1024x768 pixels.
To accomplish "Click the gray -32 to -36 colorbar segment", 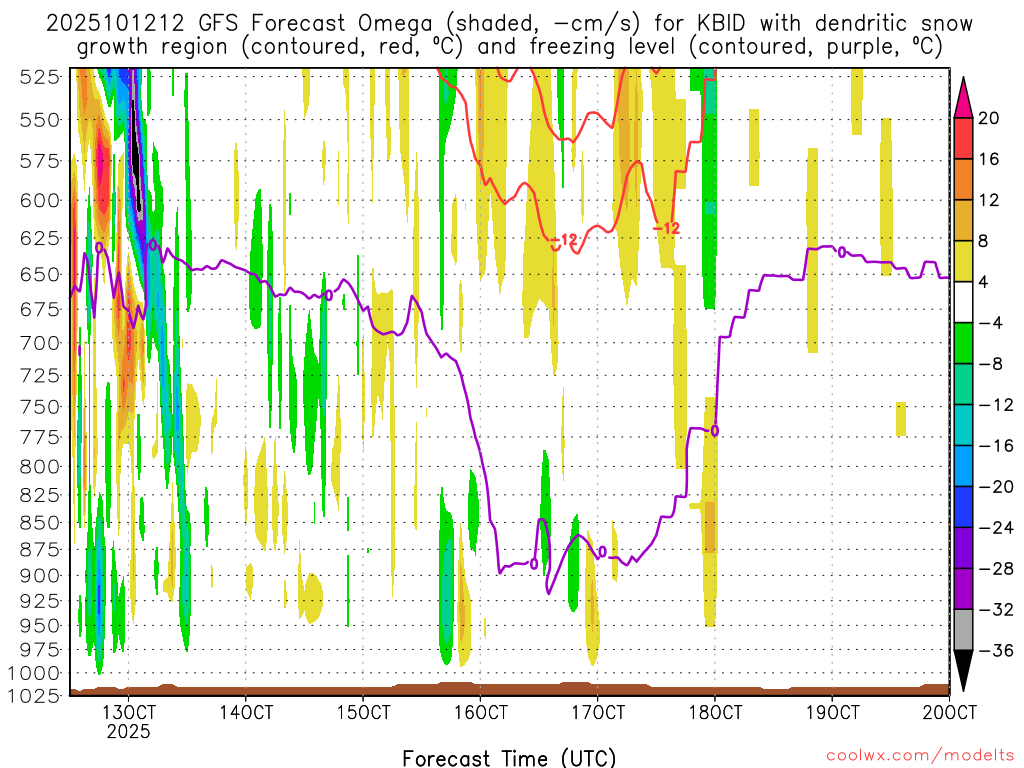I will pos(963,630).
